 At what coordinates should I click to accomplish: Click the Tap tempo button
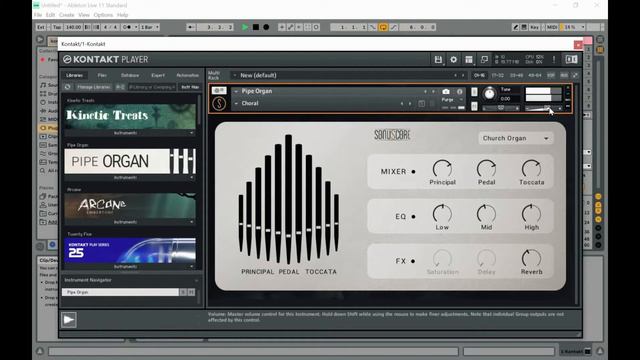[56, 27]
